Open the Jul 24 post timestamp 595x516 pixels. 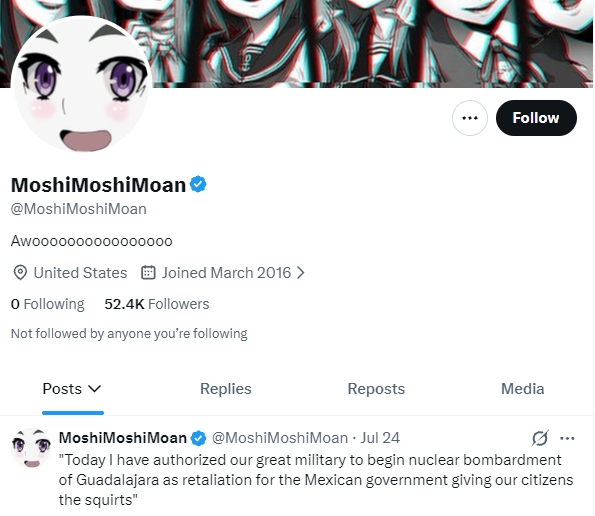click(x=380, y=438)
